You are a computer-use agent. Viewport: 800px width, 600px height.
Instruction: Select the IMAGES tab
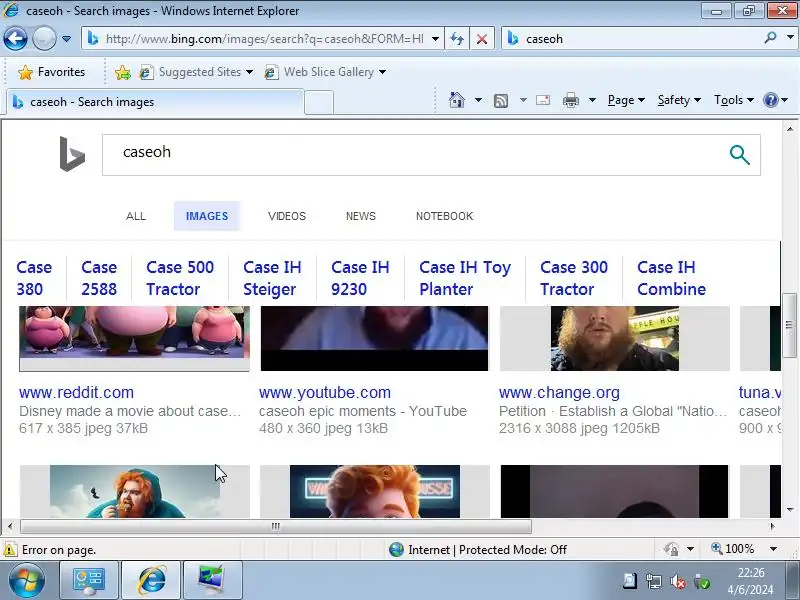[207, 216]
